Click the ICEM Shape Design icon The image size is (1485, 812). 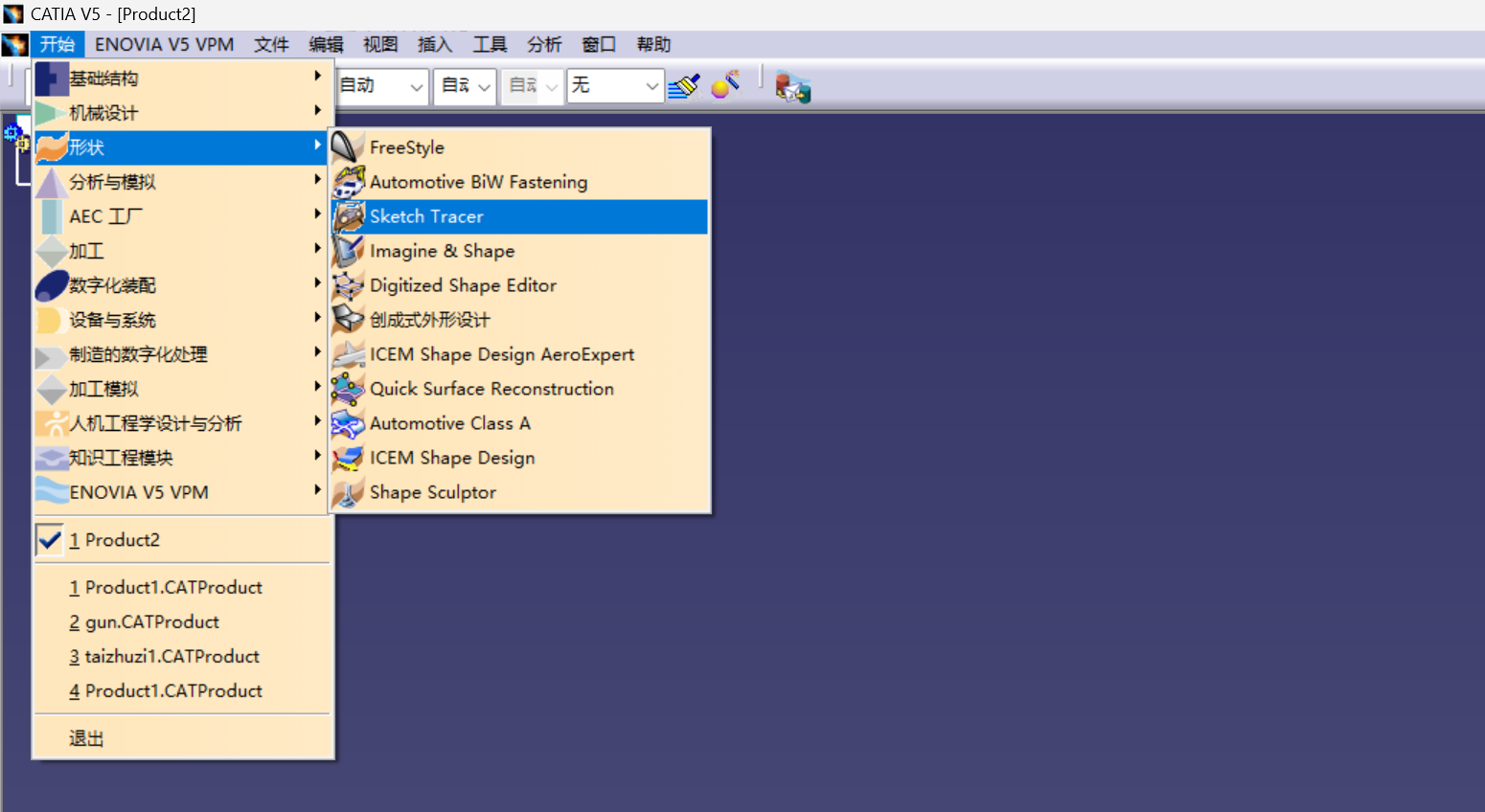(x=348, y=458)
